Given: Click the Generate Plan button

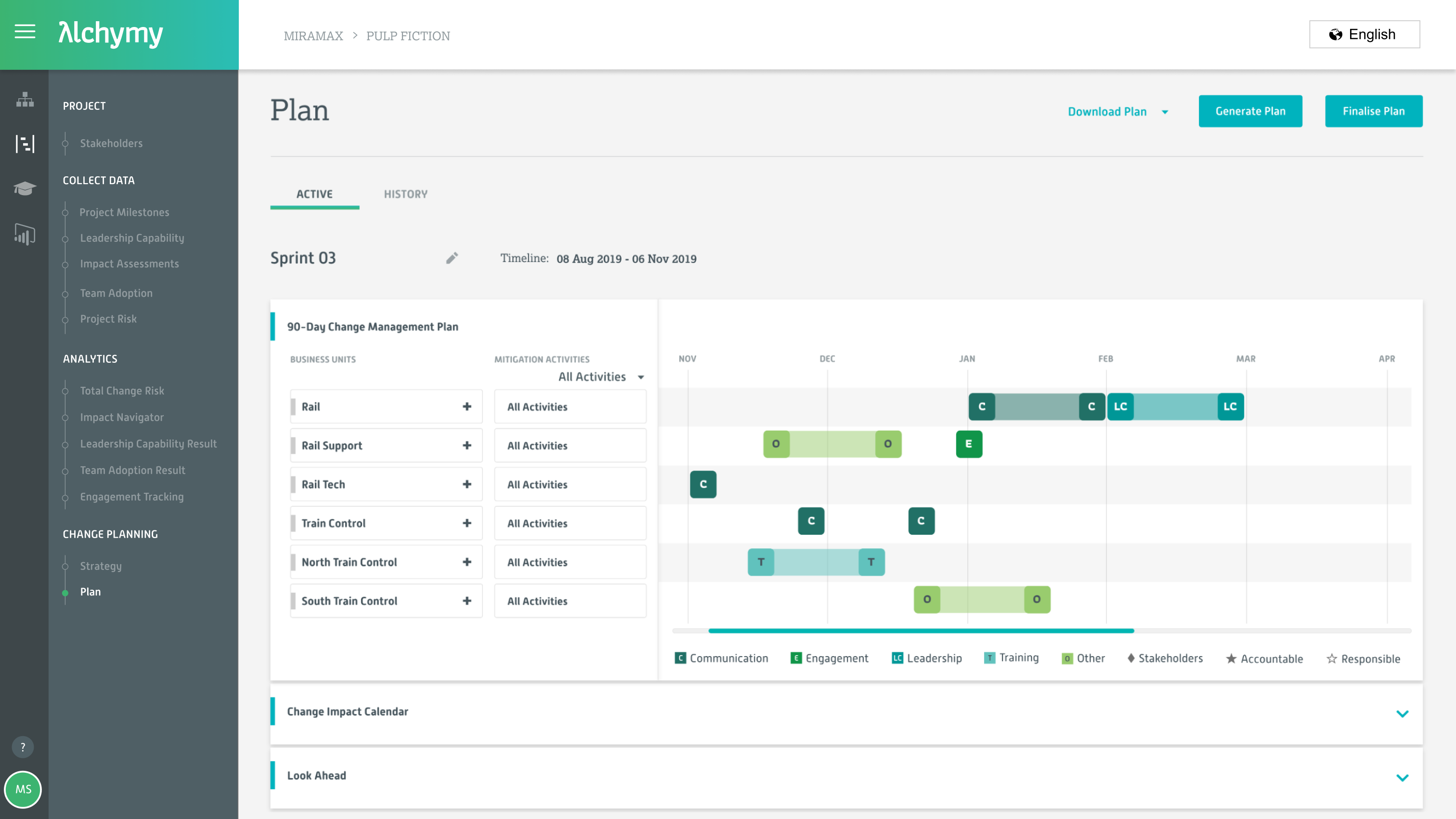Looking at the screenshot, I should [1251, 111].
